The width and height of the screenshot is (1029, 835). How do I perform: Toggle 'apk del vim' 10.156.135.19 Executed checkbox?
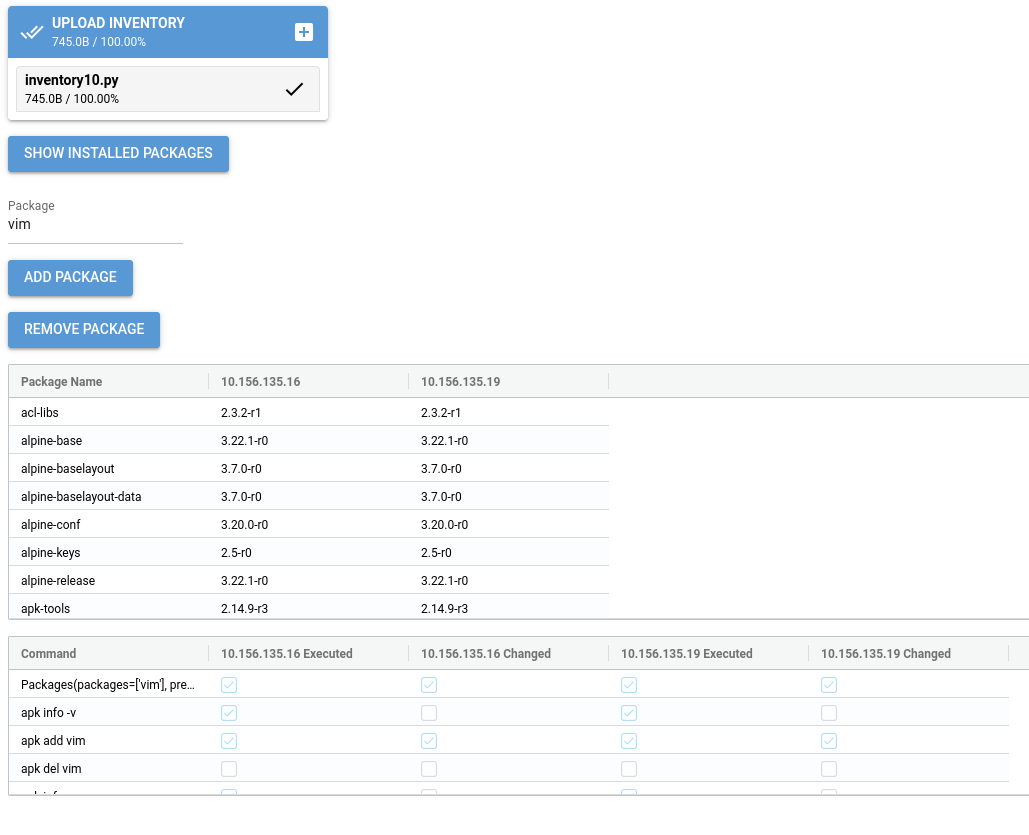629,769
